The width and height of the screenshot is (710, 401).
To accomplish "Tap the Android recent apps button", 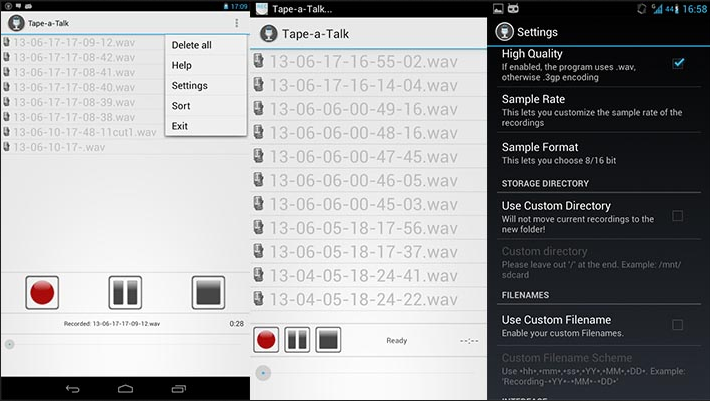I will [178, 389].
